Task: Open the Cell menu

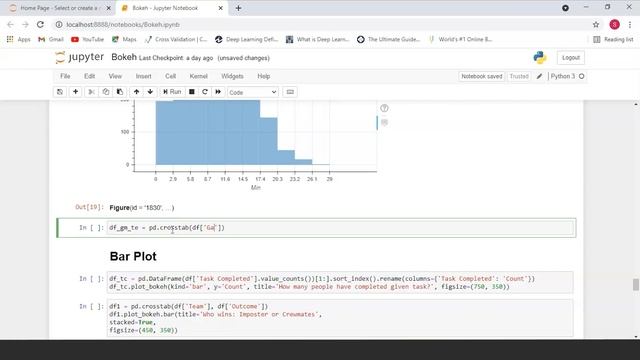Action: 171,76
